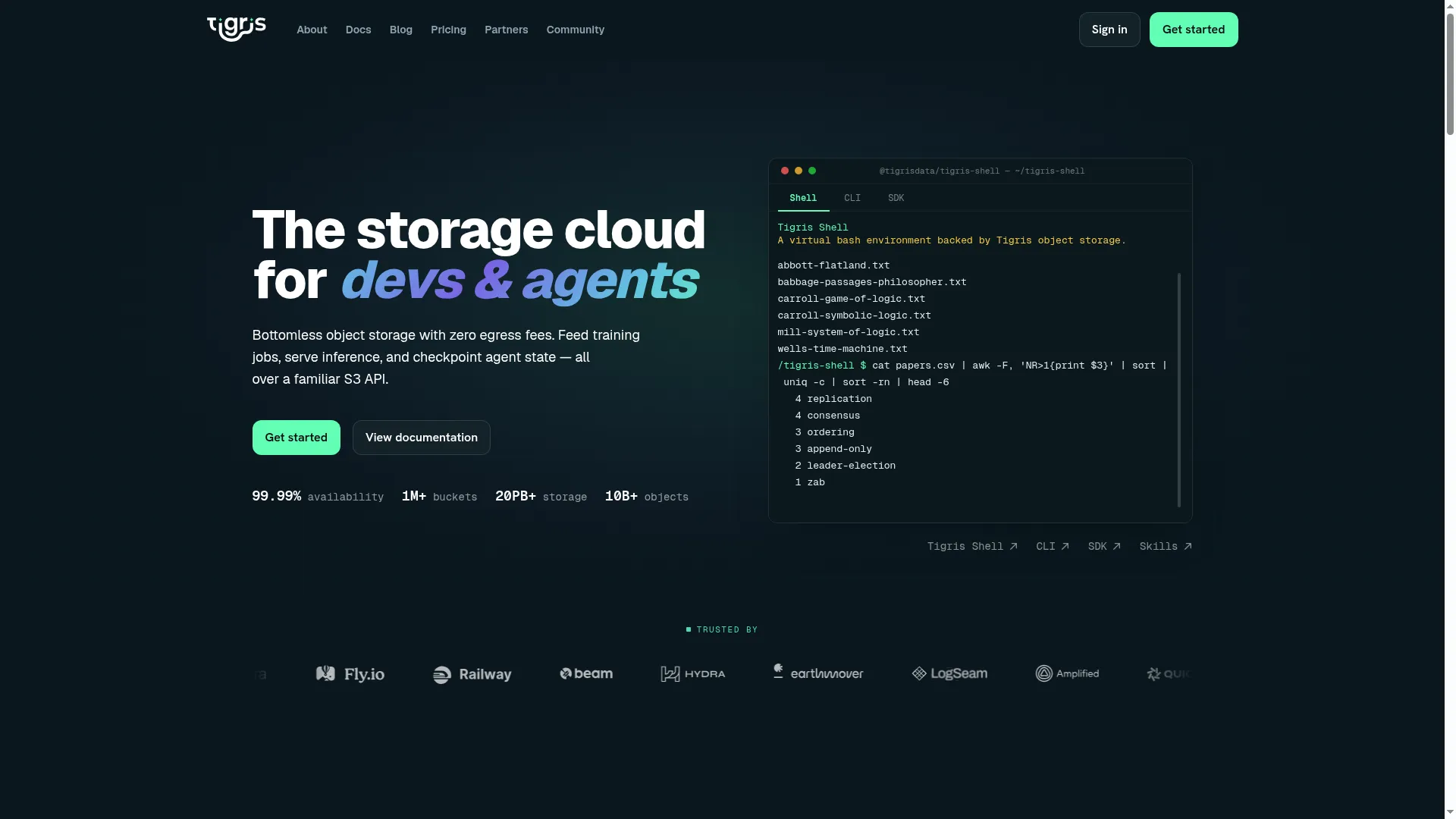
Task: Click abbott-flatland.txt in terminal
Action: 833,265
